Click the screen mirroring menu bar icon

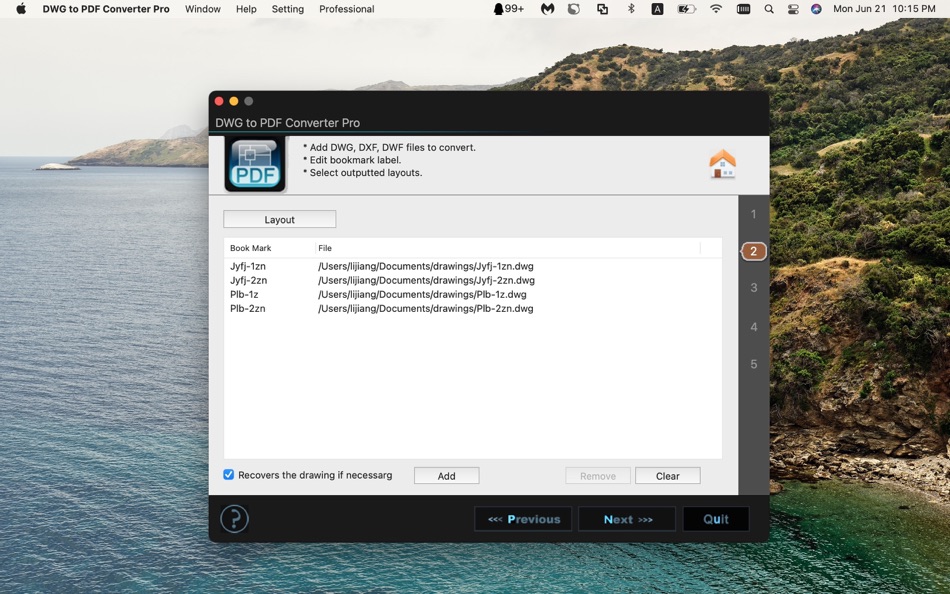[x=602, y=8]
